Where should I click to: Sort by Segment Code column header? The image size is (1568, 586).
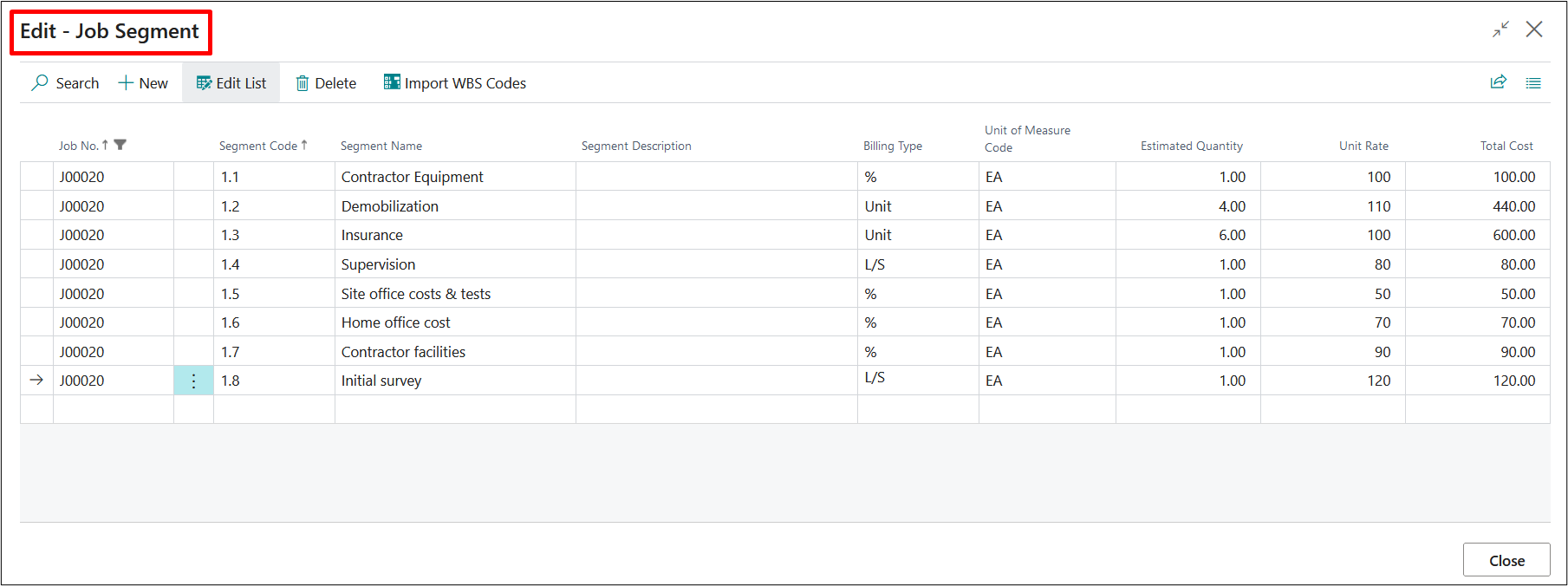coord(258,146)
